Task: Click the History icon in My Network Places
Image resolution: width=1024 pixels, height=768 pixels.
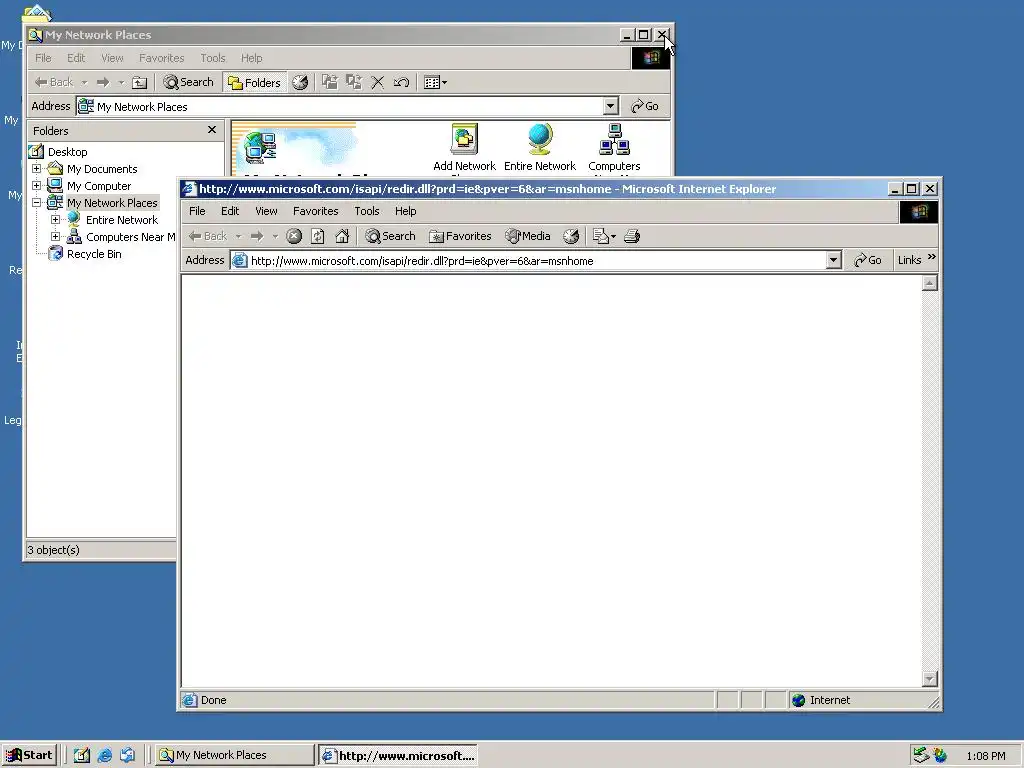Action: click(300, 82)
